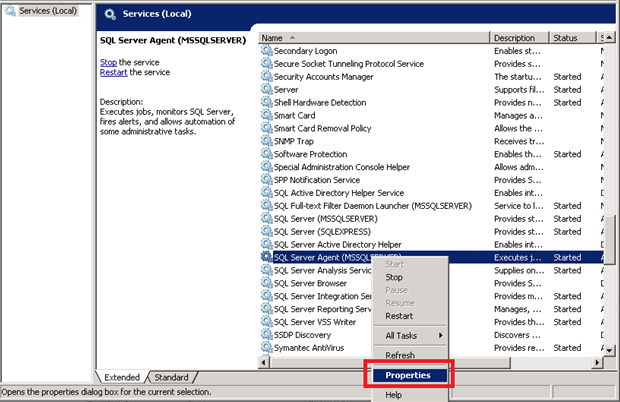Click the SQL Server VSS Writer icon
This screenshot has width=620, height=402.
267,321
